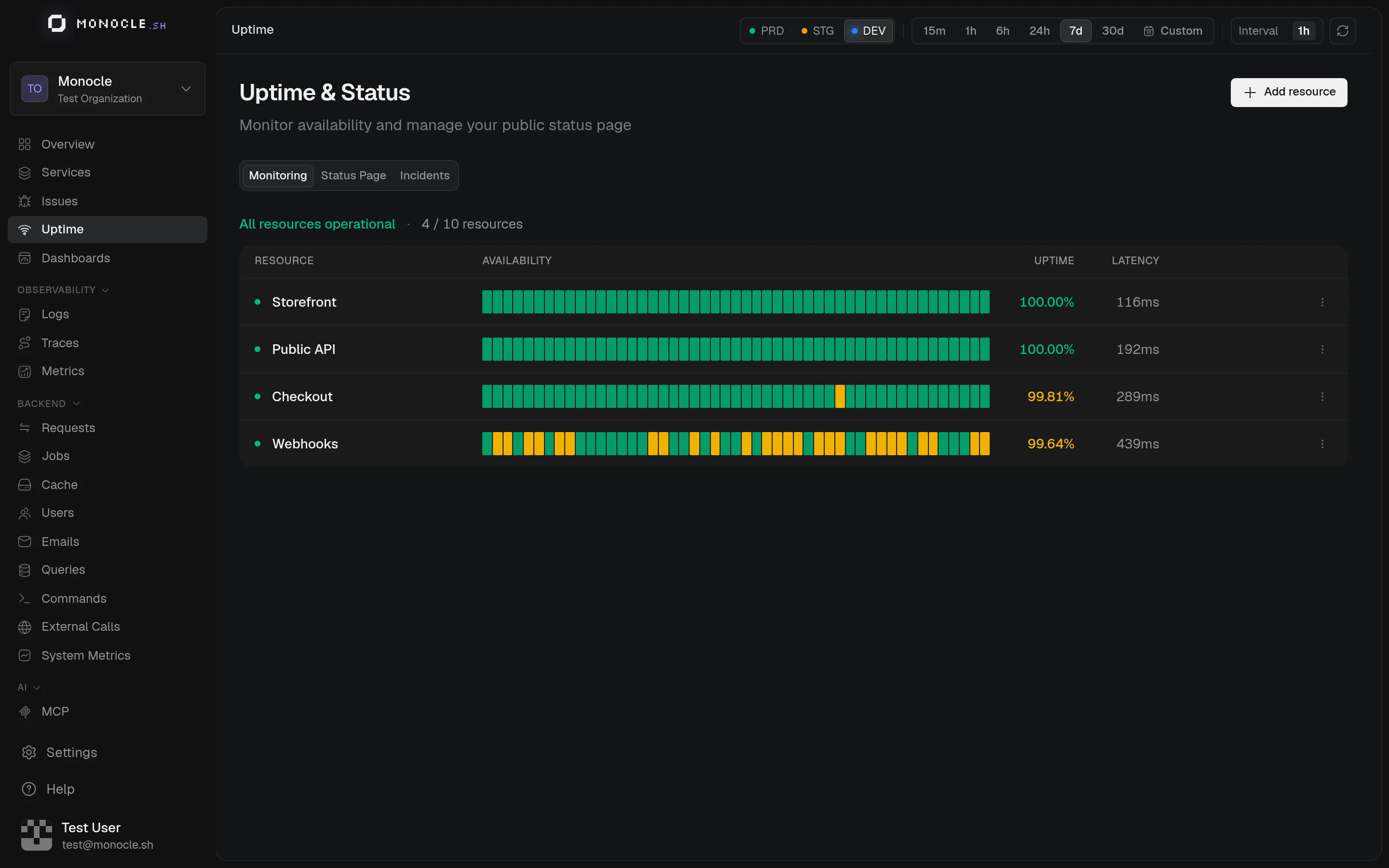Click the yellow segment in Checkout availability bar
The image size is (1389, 868).
(840, 397)
